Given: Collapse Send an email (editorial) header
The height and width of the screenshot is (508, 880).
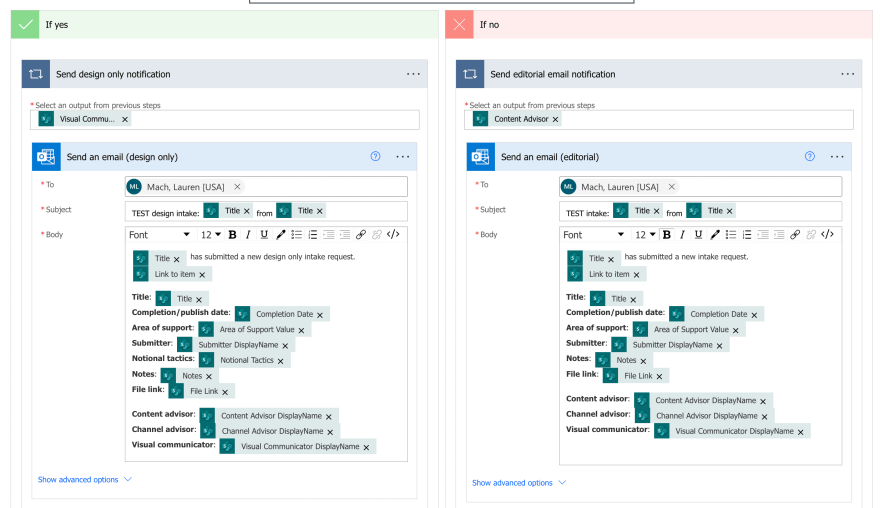Looking at the screenshot, I should tap(659, 157).
